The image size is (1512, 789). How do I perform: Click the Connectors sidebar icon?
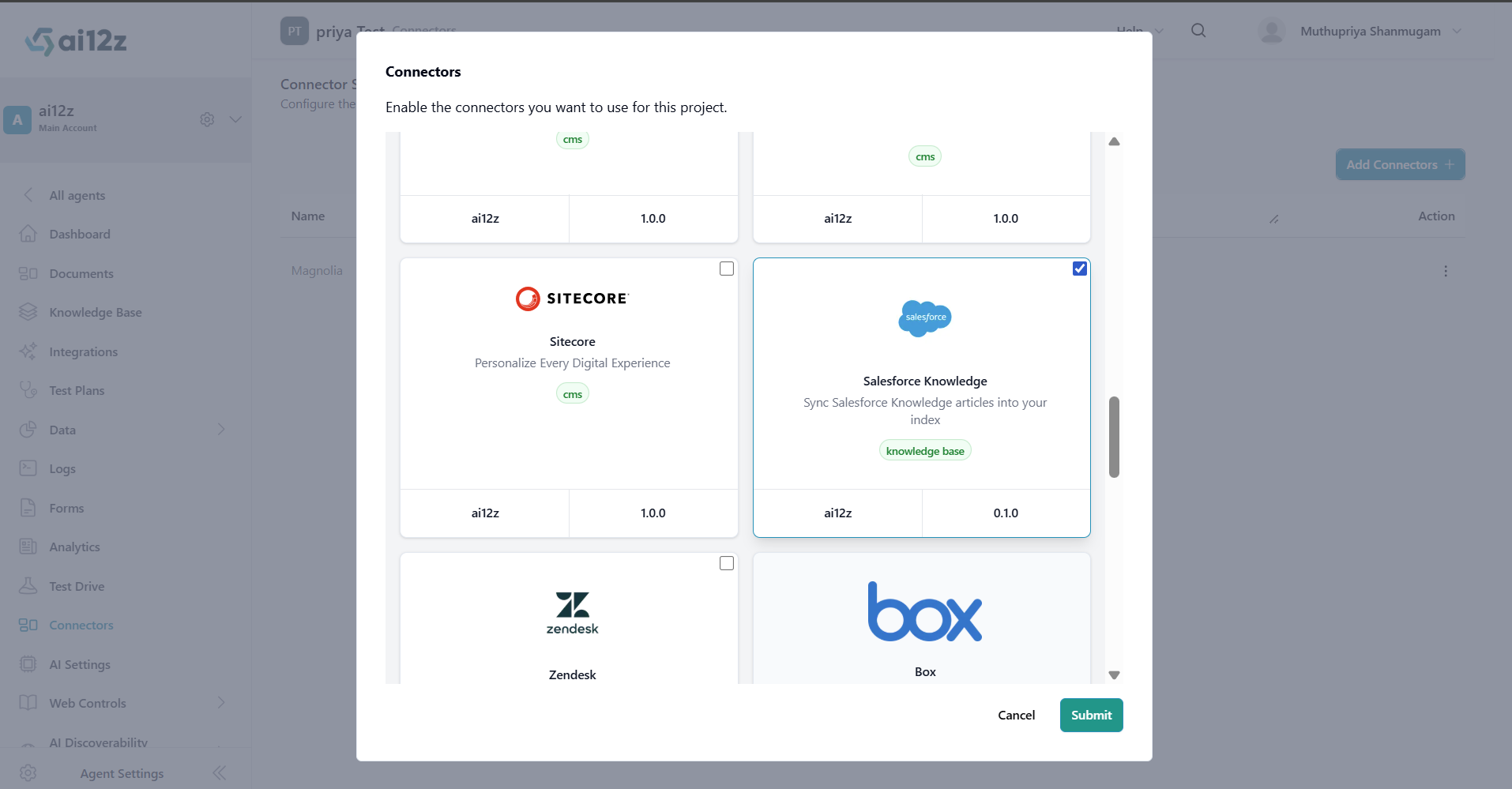click(x=28, y=625)
